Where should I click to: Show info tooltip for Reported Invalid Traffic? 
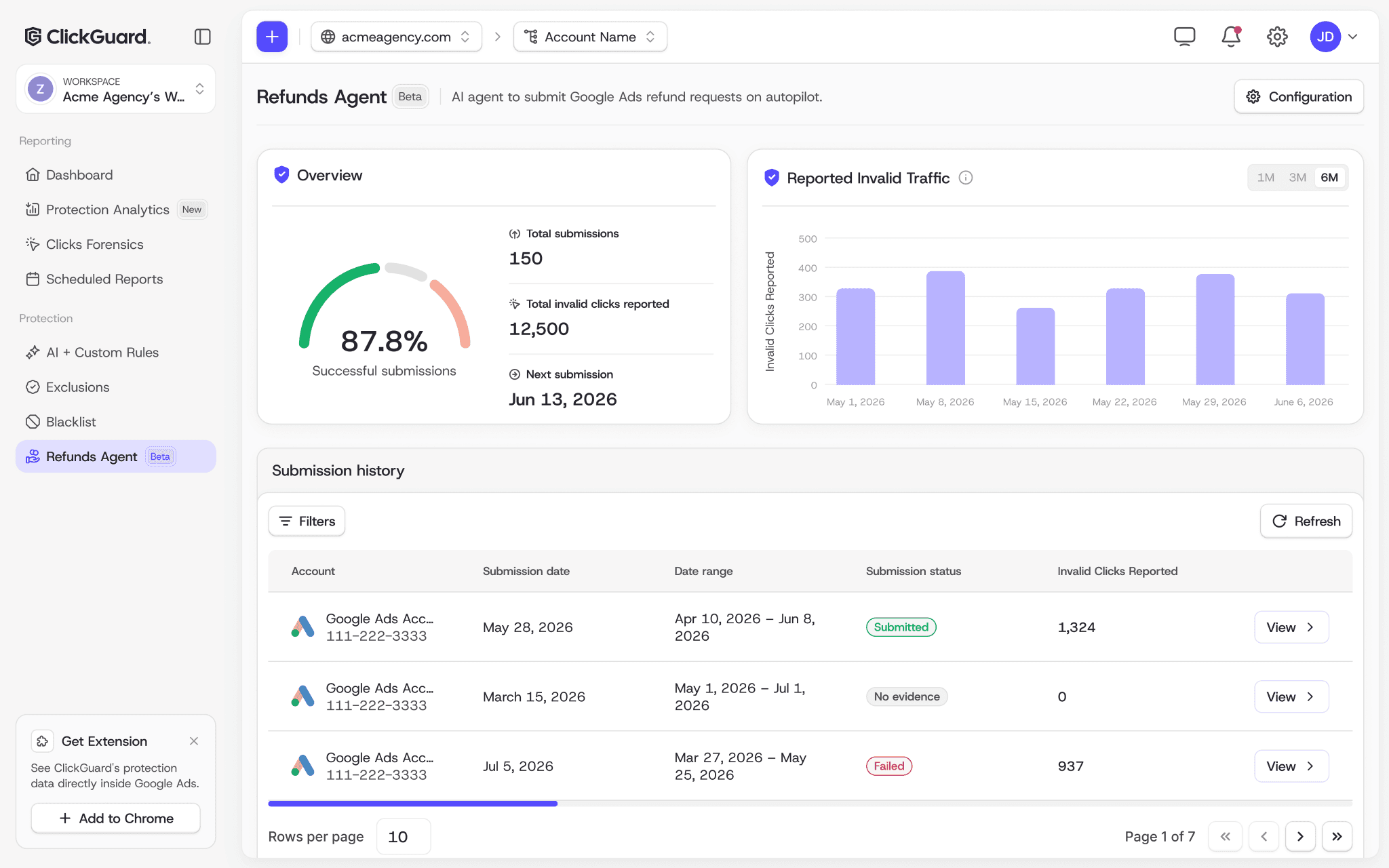(x=966, y=178)
